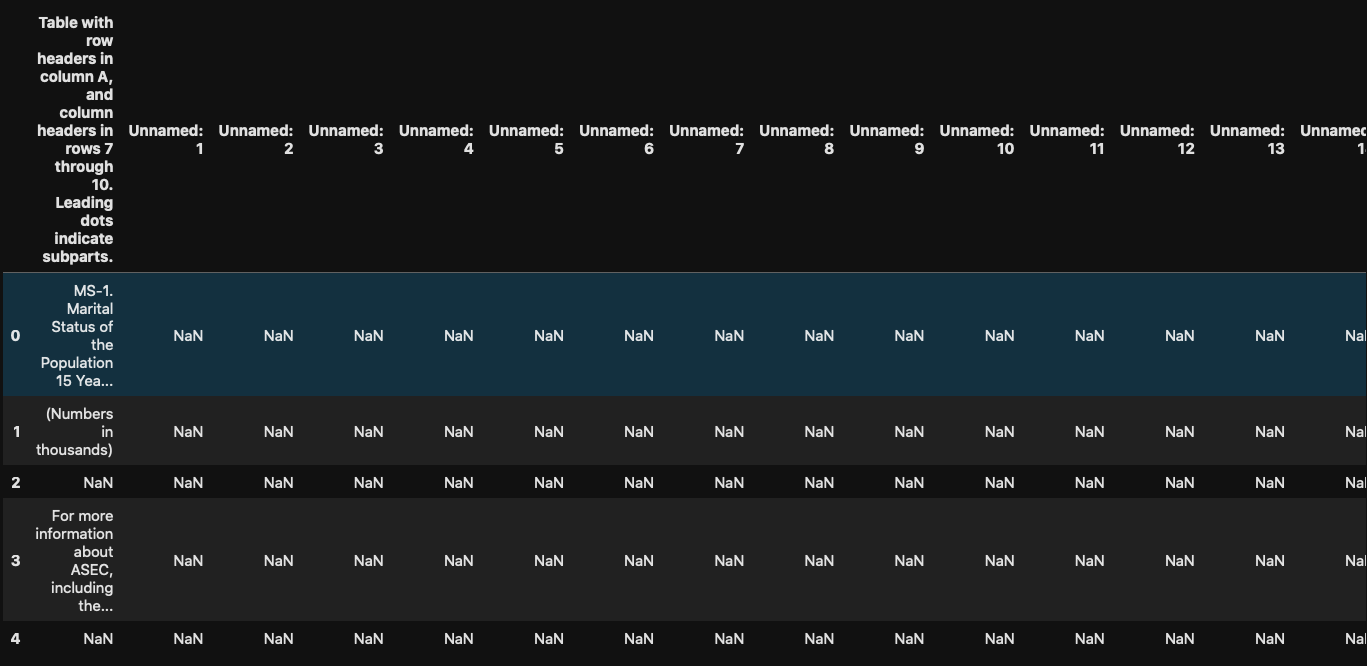This screenshot has height=666, width=1367.
Task: Select the 'Unnamed: 11' column header
Action: click(x=1067, y=140)
